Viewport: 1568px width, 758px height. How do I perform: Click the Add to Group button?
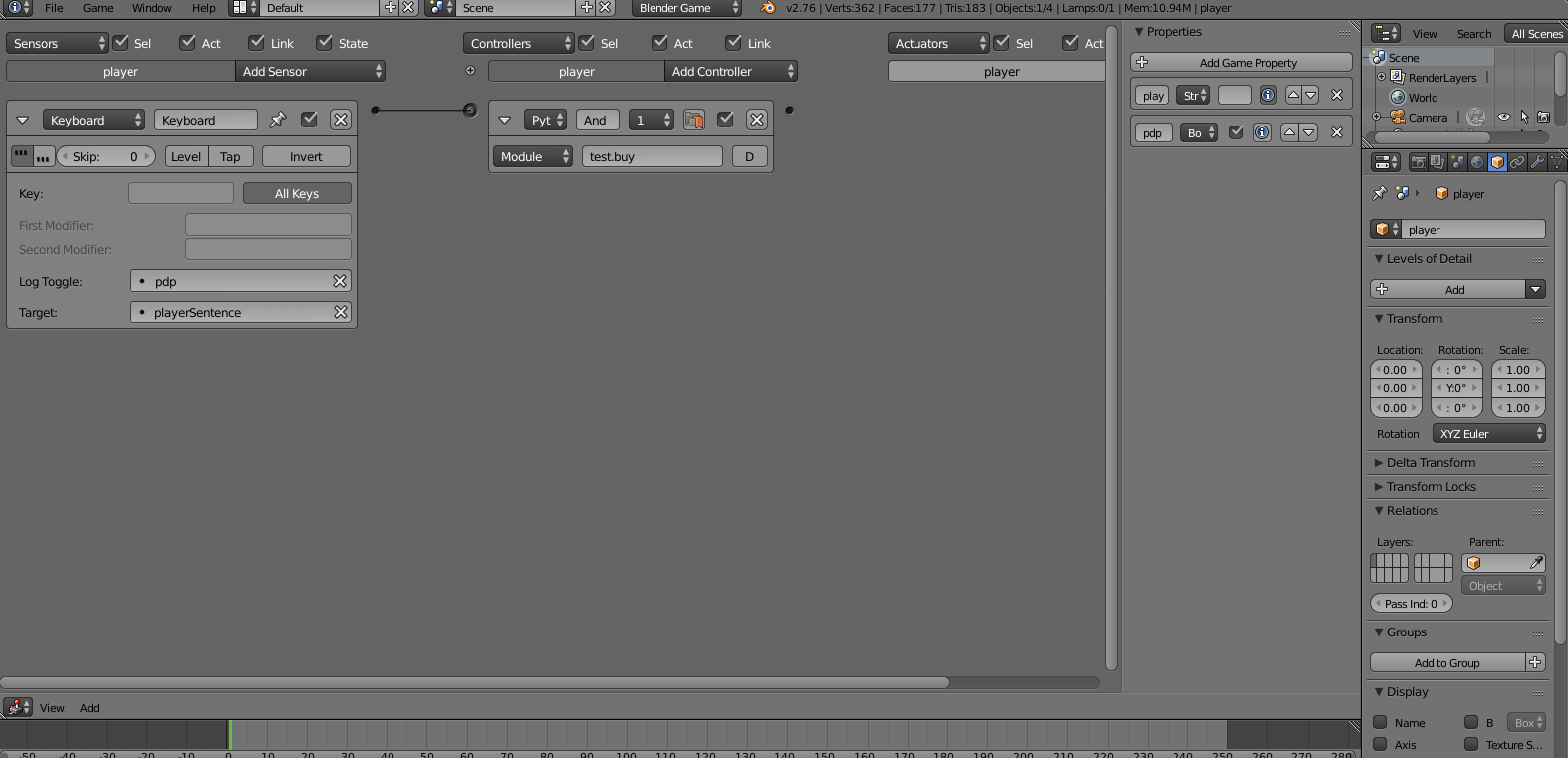pyautogui.click(x=1447, y=662)
